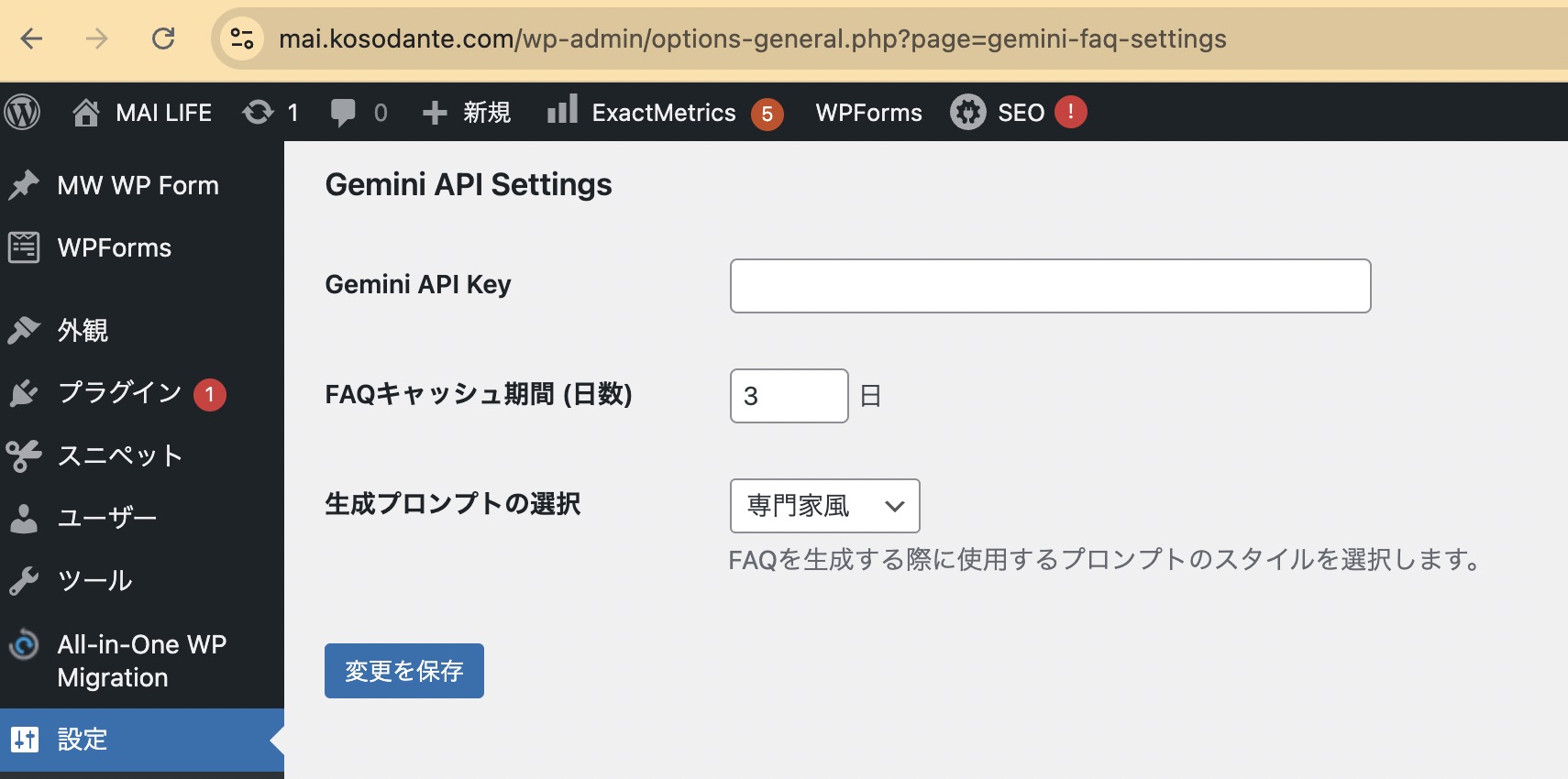Click the 外観 paintbrush icon
The width and height of the screenshot is (1568, 779).
24,330
